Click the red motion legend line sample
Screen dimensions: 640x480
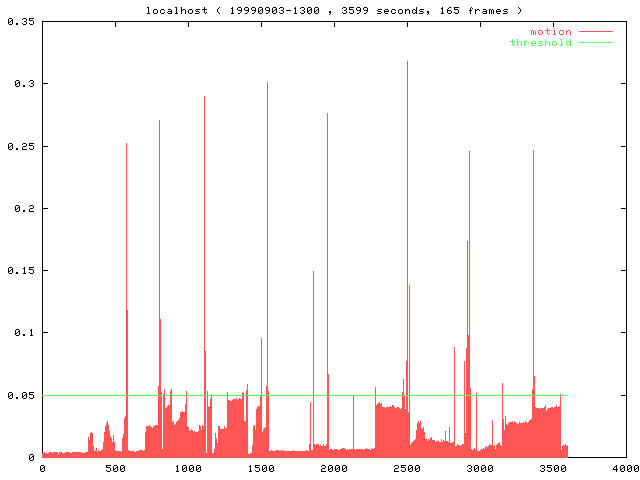596,32
